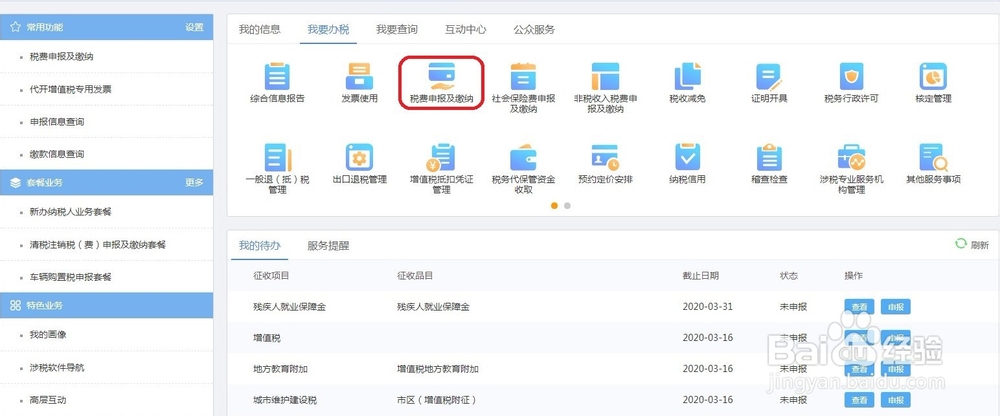1000x416 pixels.
Task: Open 核定管理 icon
Action: (x=933, y=77)
